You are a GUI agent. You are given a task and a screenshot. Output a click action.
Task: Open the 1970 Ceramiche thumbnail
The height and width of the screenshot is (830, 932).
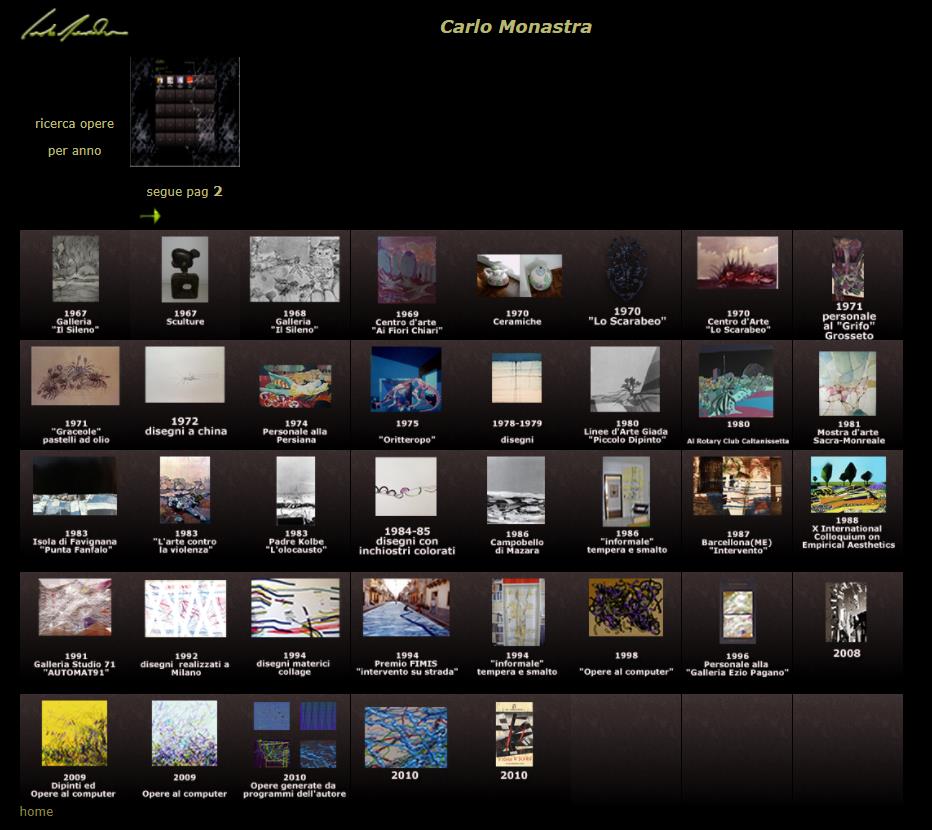click(x=519, y=275)
